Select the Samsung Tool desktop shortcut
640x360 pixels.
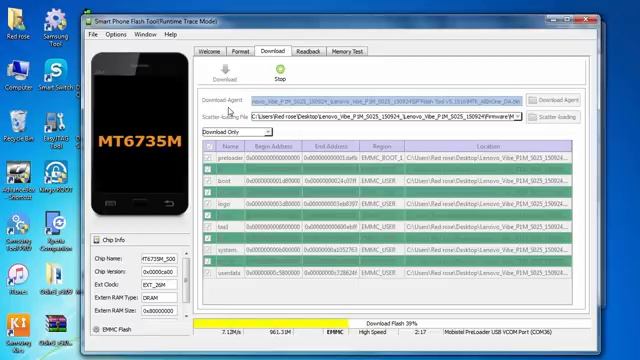click(x=56, y=27)
